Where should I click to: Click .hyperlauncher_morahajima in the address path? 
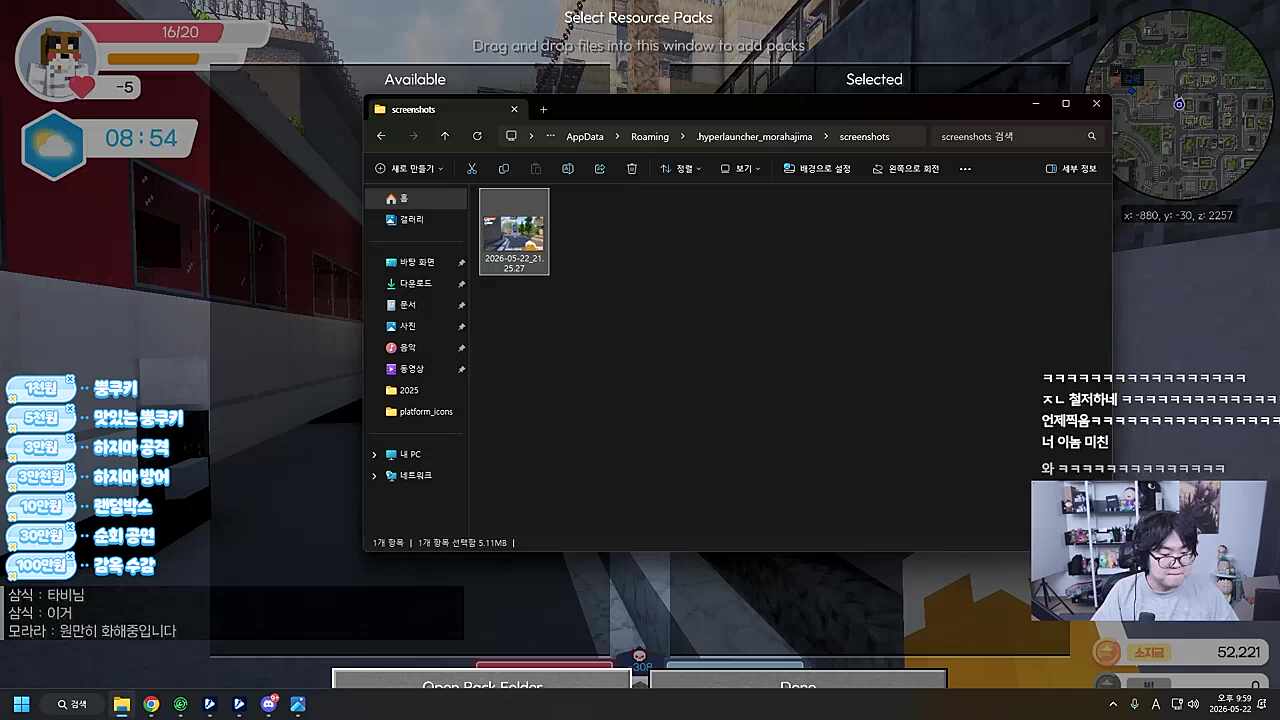point(755,137)
